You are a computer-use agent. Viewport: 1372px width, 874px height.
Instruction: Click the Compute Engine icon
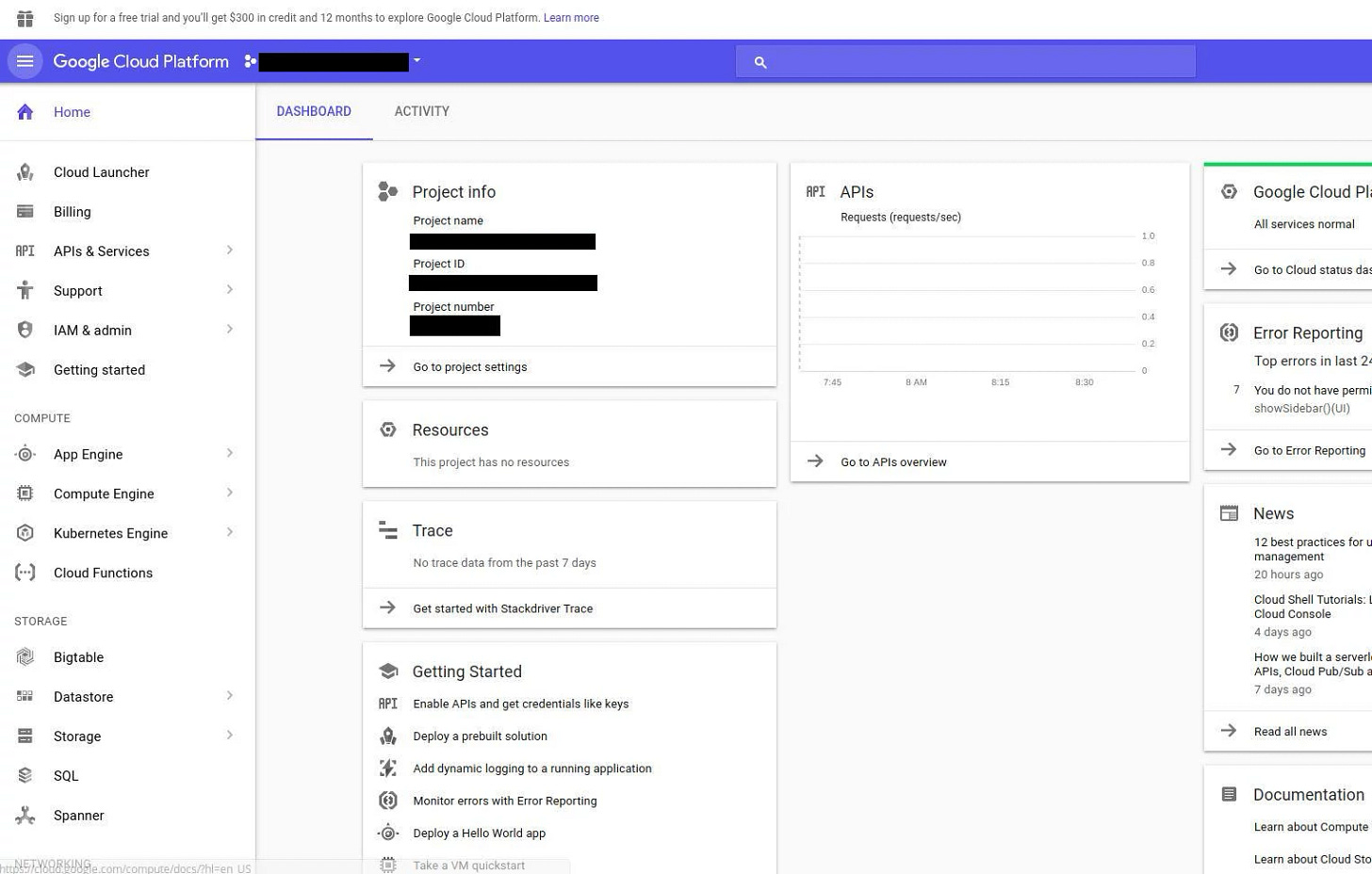tap(24, 494)
